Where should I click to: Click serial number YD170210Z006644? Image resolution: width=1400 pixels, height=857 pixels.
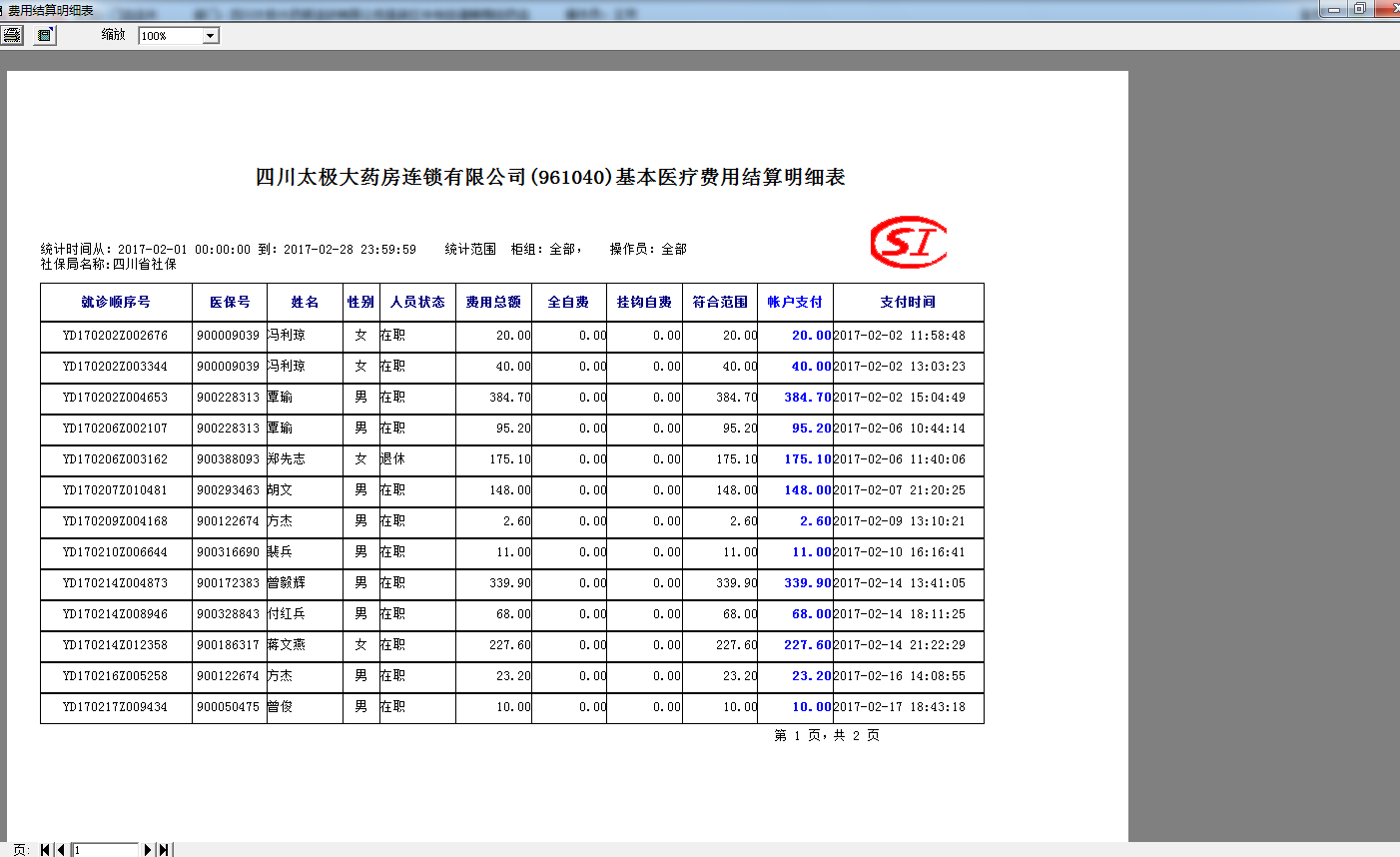(x=115, y=552)
